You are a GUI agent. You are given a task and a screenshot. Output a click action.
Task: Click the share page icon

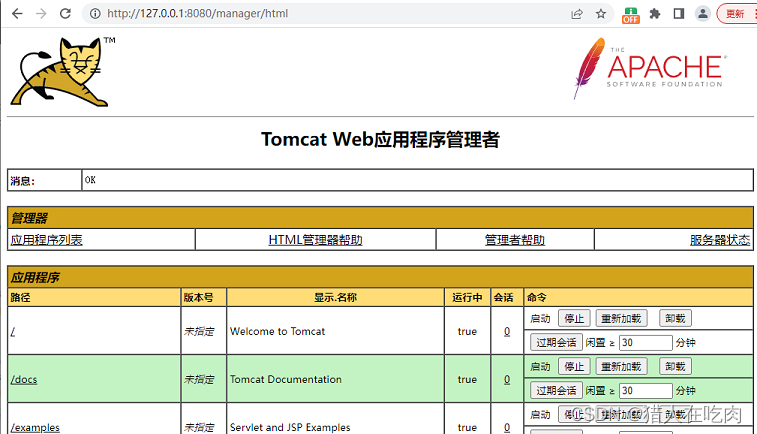point(576,14)
